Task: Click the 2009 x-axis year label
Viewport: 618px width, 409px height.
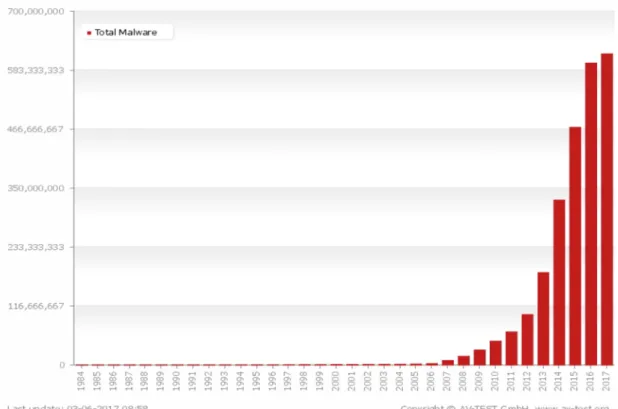Action: click(x=479, y=381)
